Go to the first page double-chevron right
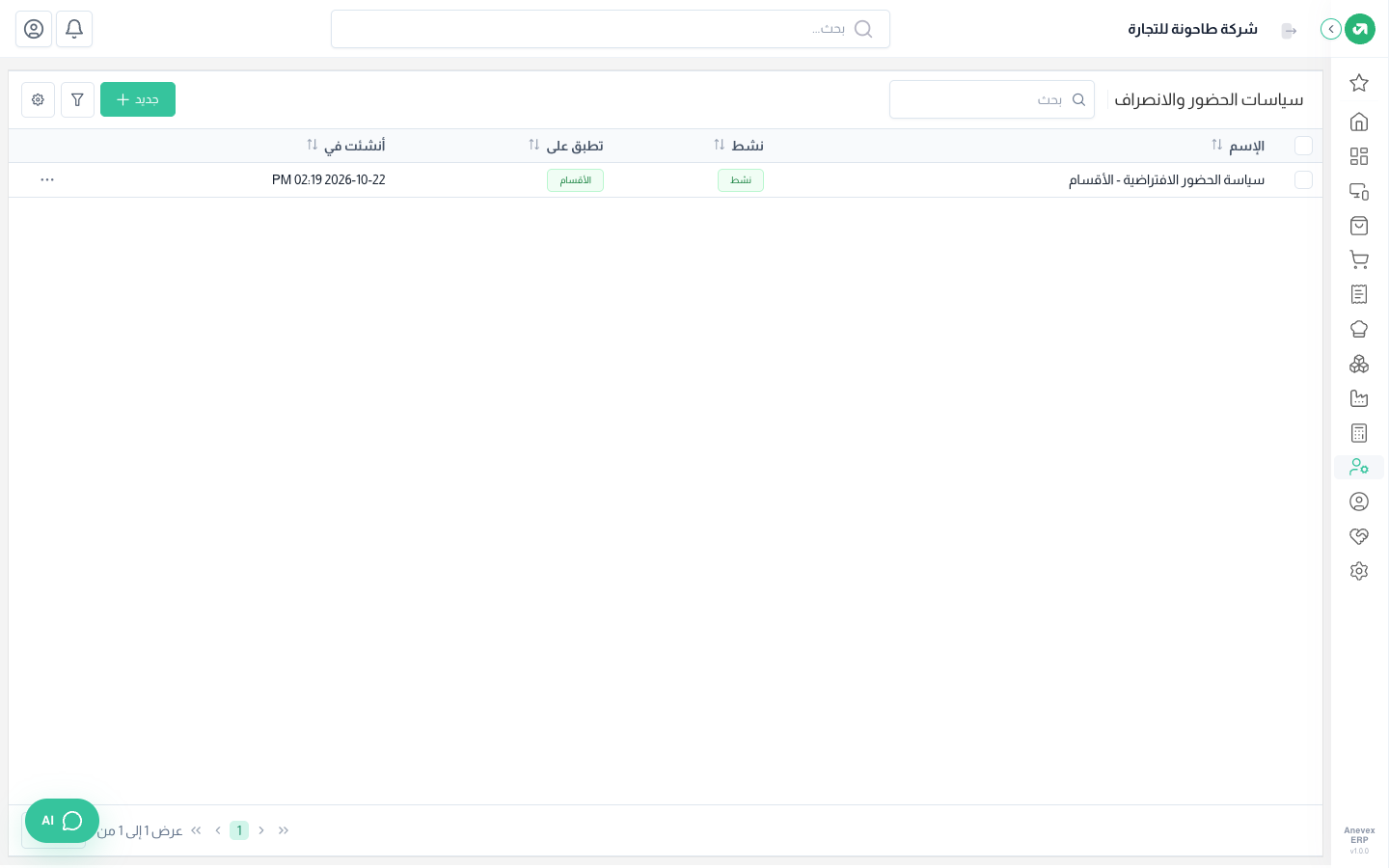The image size is (1389, 868). 284,830
